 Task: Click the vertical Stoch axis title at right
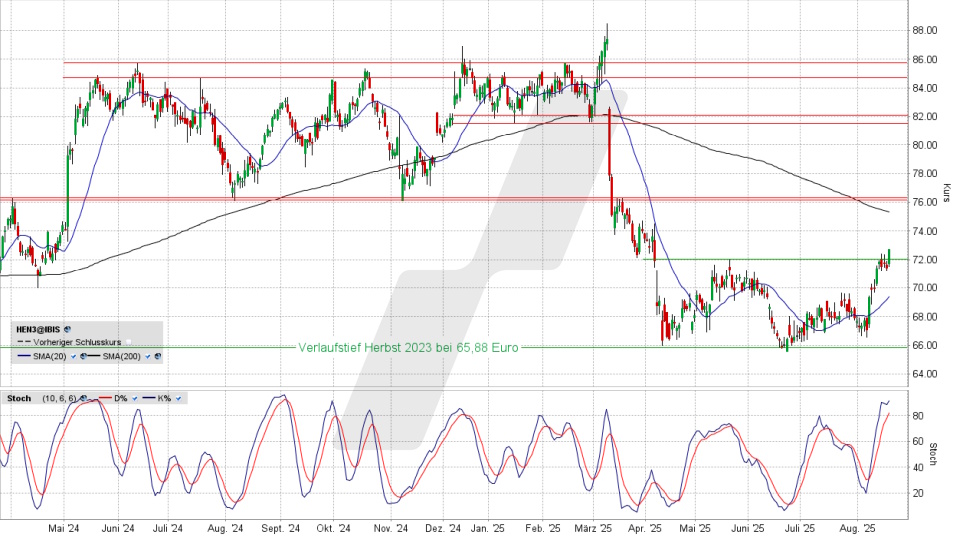[x=933, y=454]
